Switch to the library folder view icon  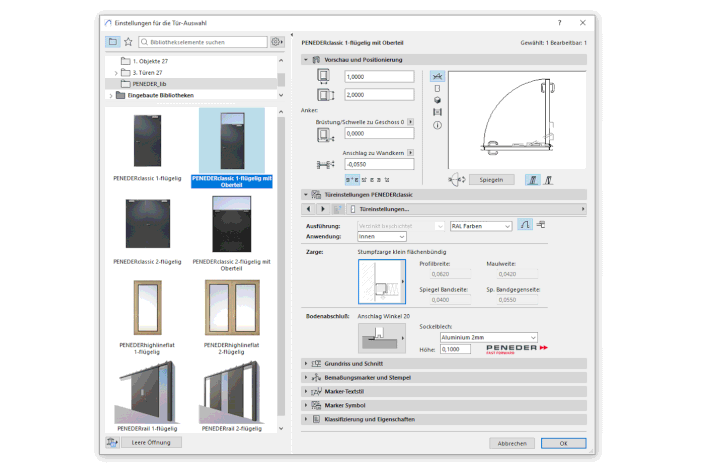pyautogui.click(x=112, y=42)
